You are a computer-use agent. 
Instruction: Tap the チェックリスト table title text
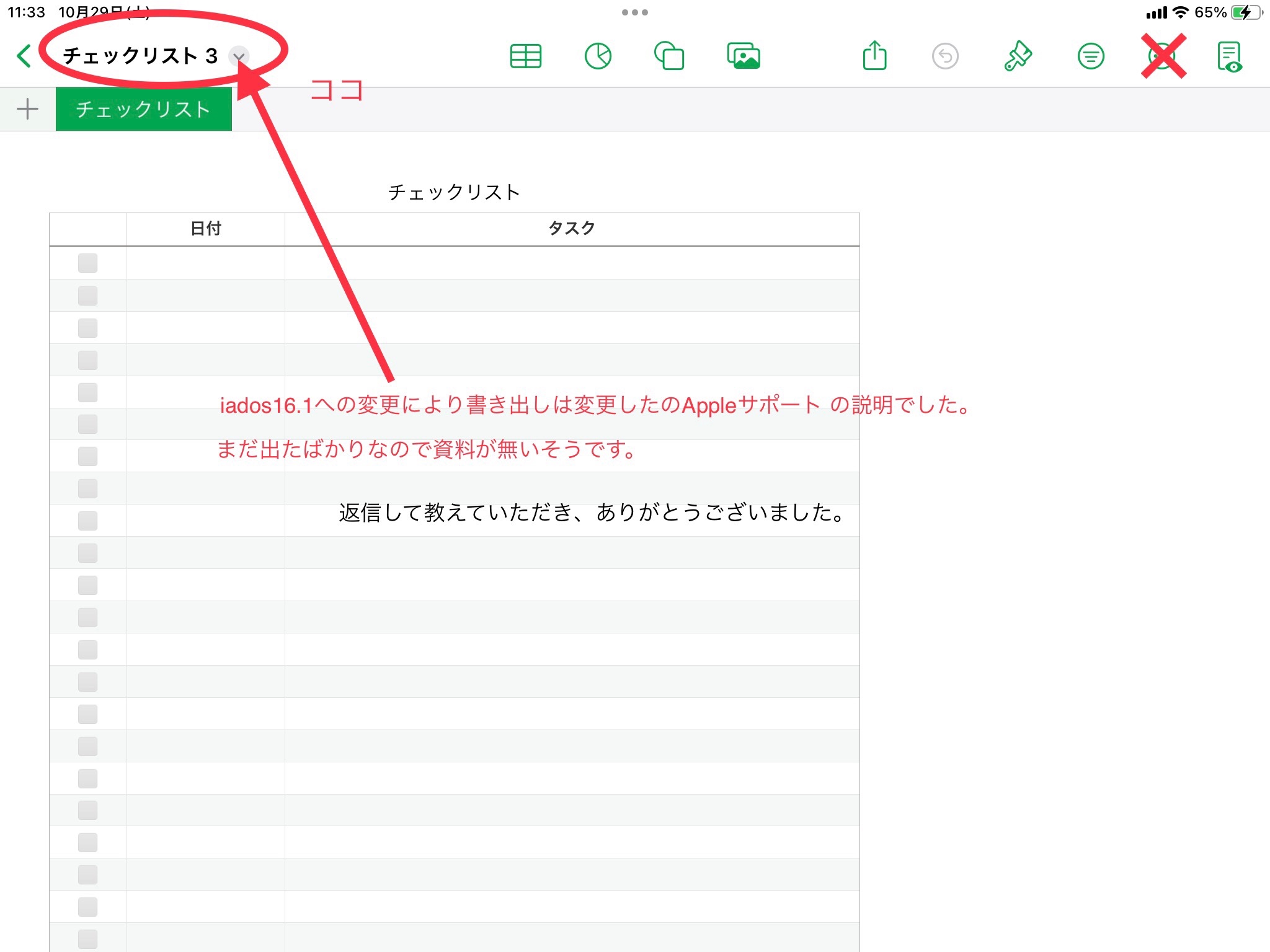pos(454,192)
